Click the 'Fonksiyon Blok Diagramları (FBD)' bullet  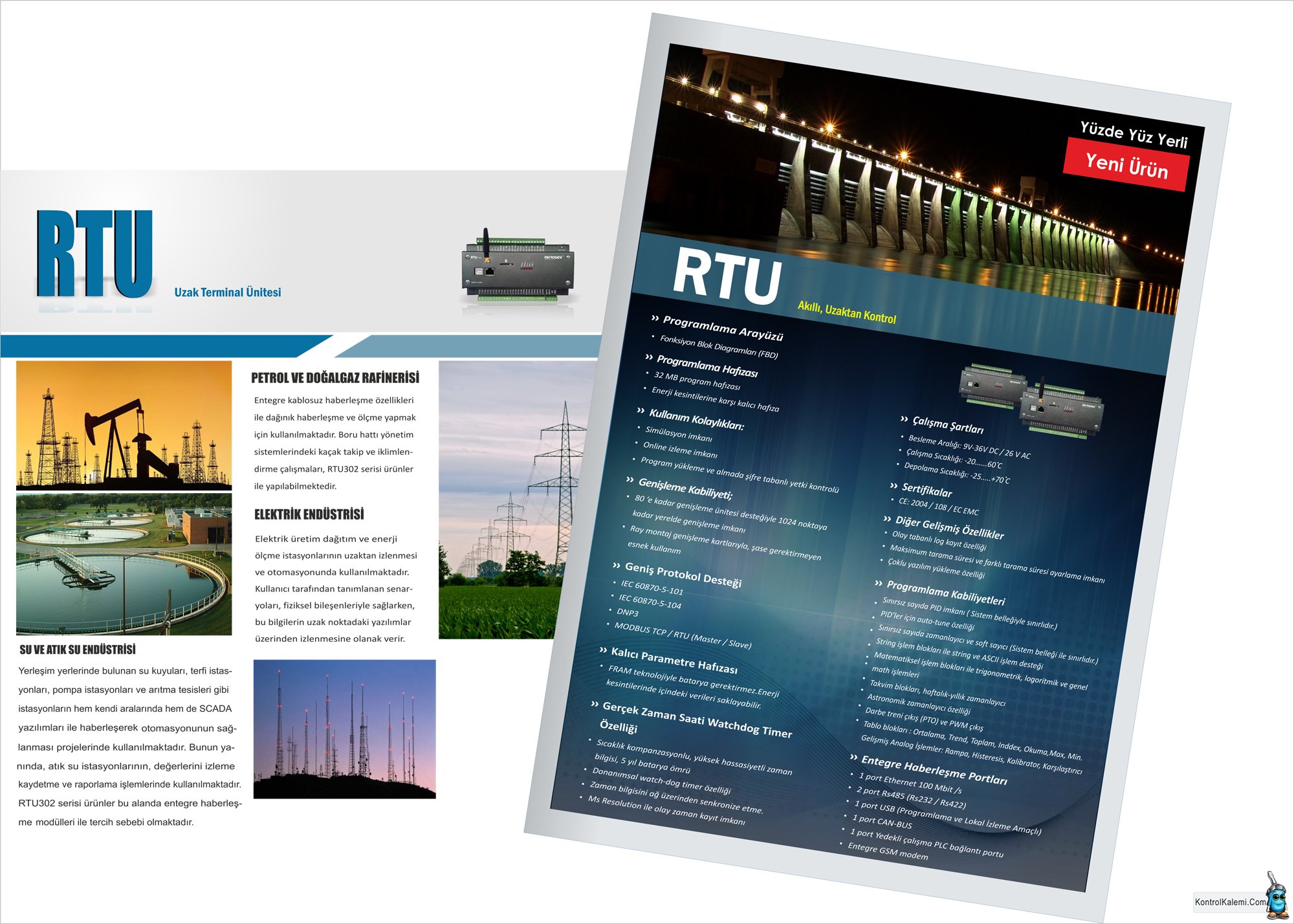pyautogui.click(x=719, y=346)
